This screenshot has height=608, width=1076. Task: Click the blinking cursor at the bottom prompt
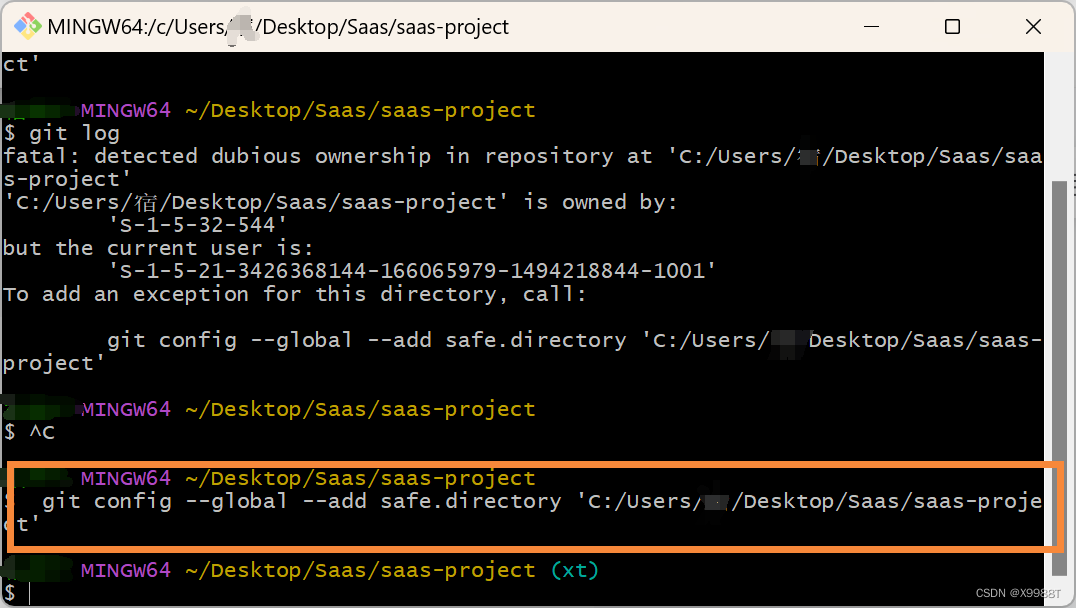click(x=30, y=593)
